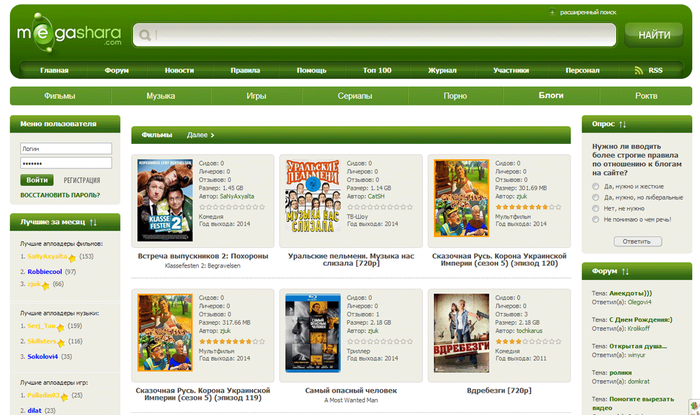Switch to the Музыка category tab

click(x=161, y=96)
